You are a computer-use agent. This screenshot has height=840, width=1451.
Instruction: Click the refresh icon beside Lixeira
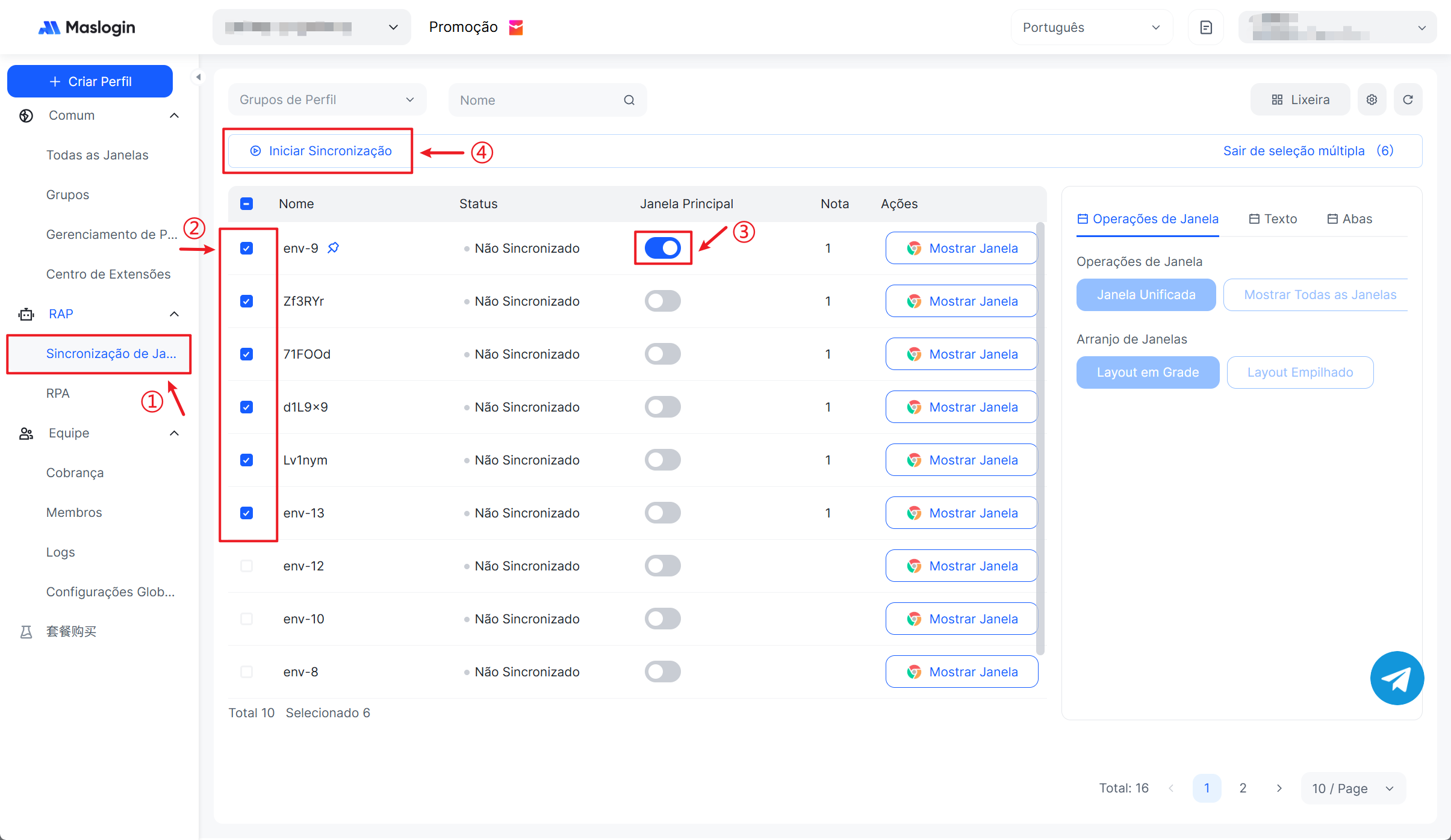pyautogui.click(x=1408, y=100)
